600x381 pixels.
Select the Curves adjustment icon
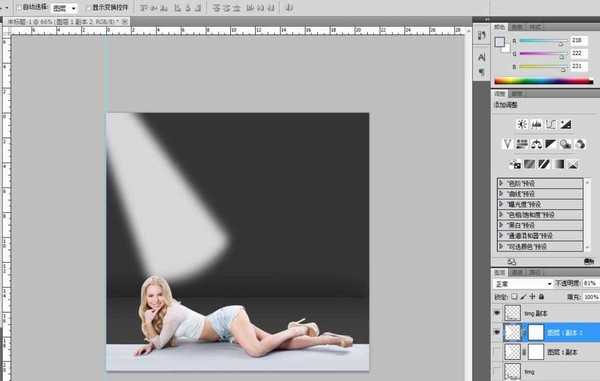(551, 124)
